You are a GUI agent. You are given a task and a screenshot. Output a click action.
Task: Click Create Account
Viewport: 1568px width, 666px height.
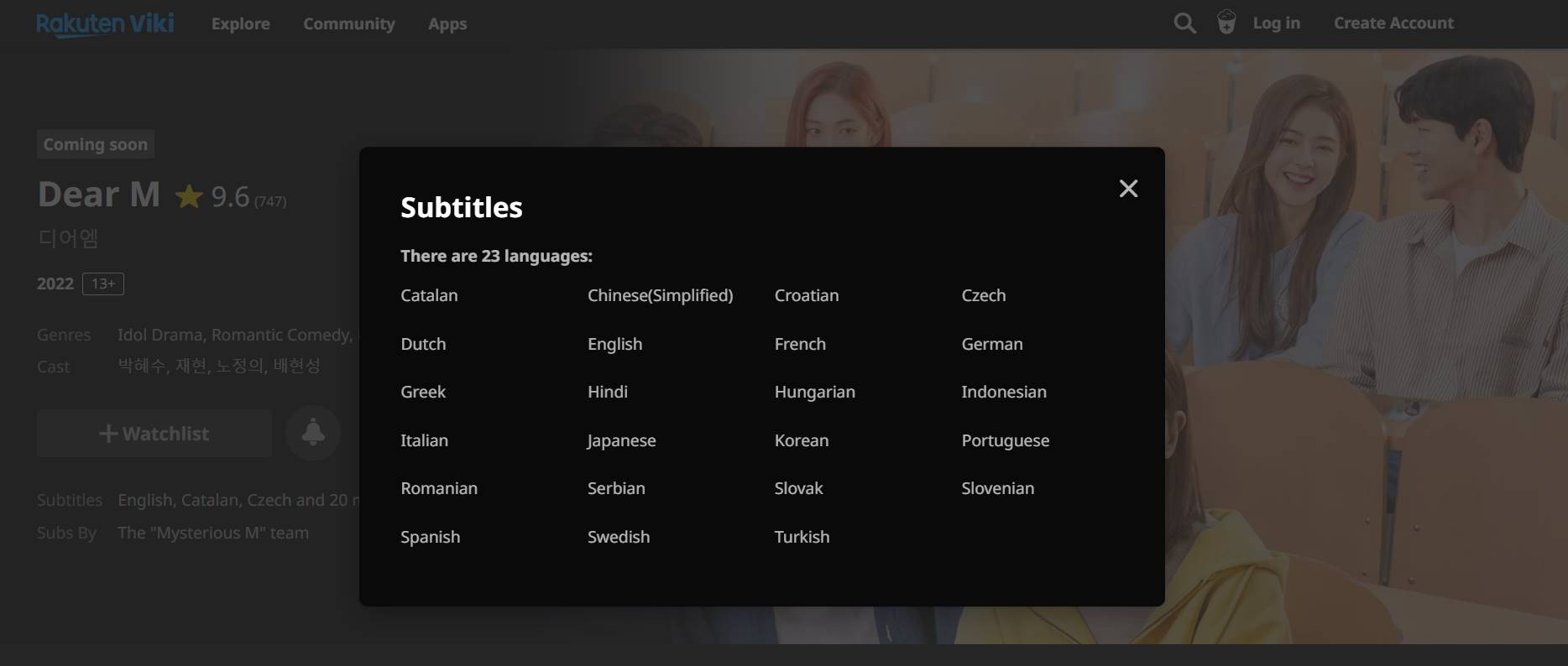click(x=1393, y=23)
